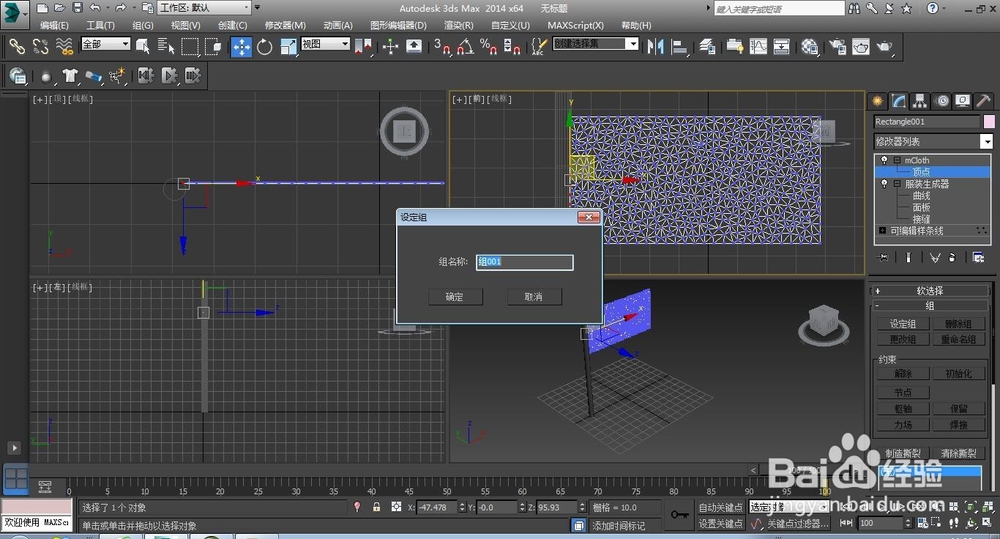Toggle the Percent Snap icon
Viewport: 1000px width, 539px height.
(x=489, y=46)
